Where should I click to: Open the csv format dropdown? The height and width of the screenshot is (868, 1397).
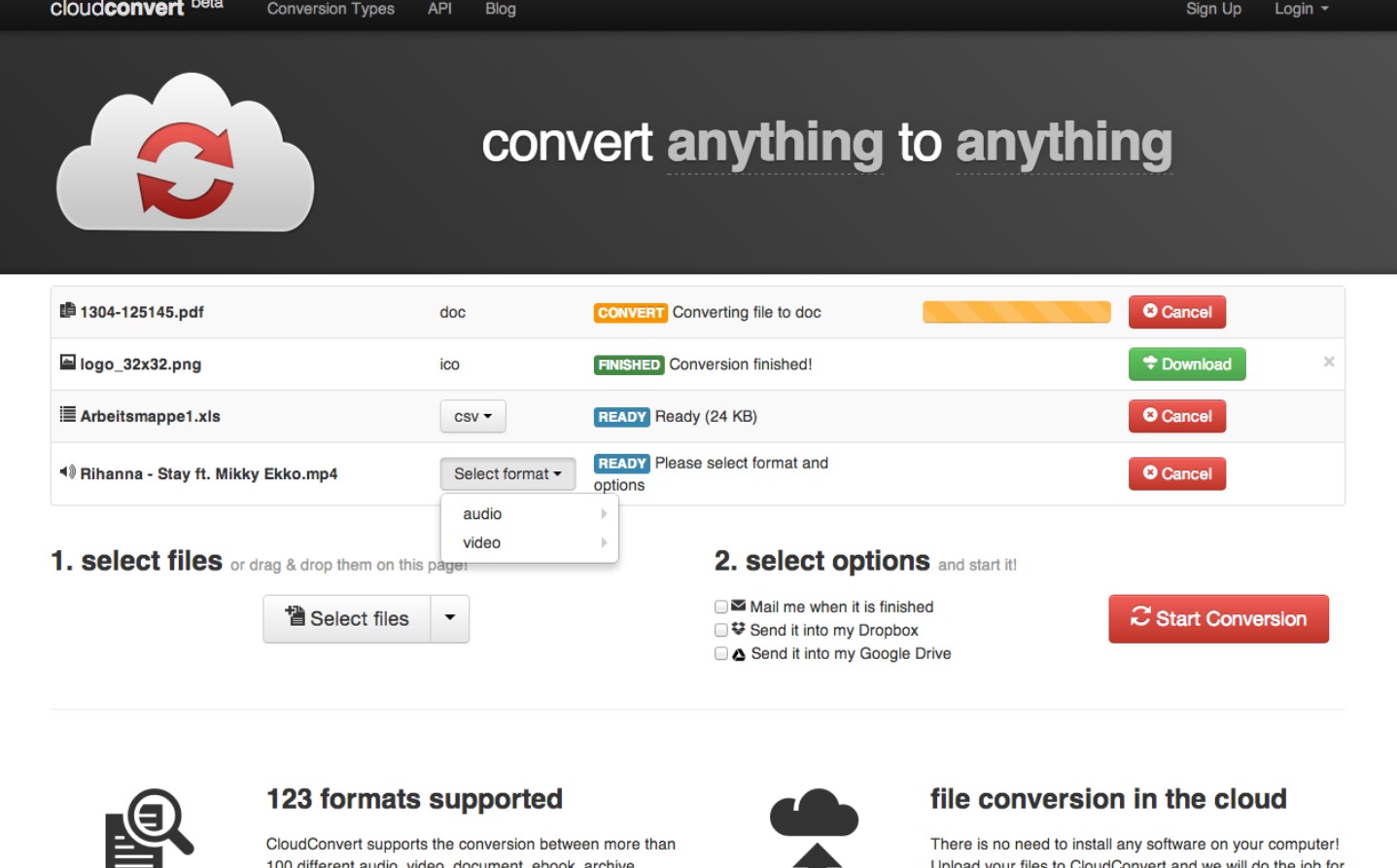click(472, 416)
